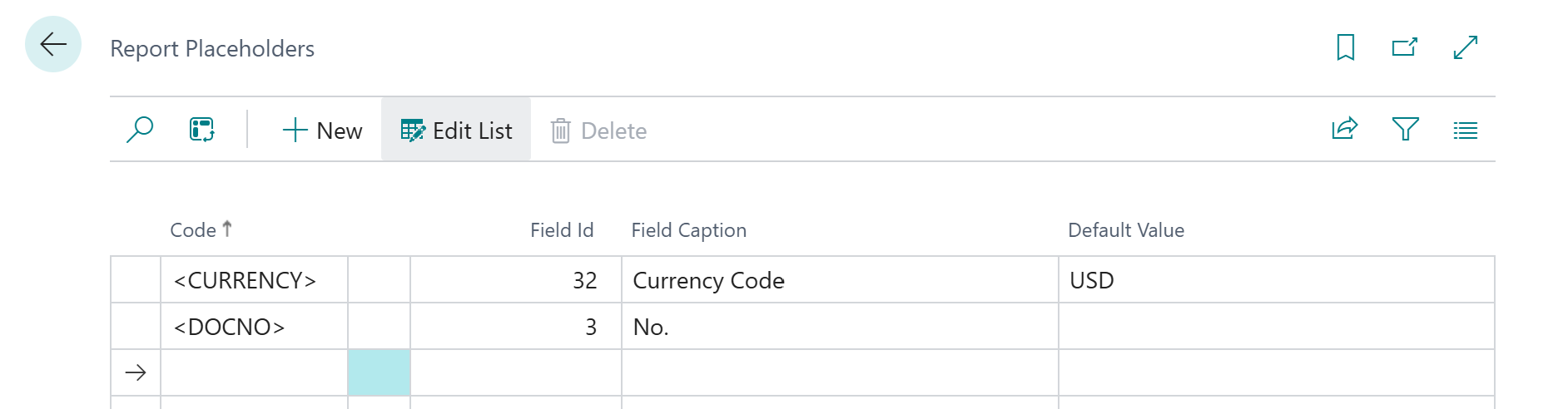Image resolution: width=1568 pixels, height=409 pixels.
Task: Open the Field Id column header menu
Action: (x=562, y=230)
